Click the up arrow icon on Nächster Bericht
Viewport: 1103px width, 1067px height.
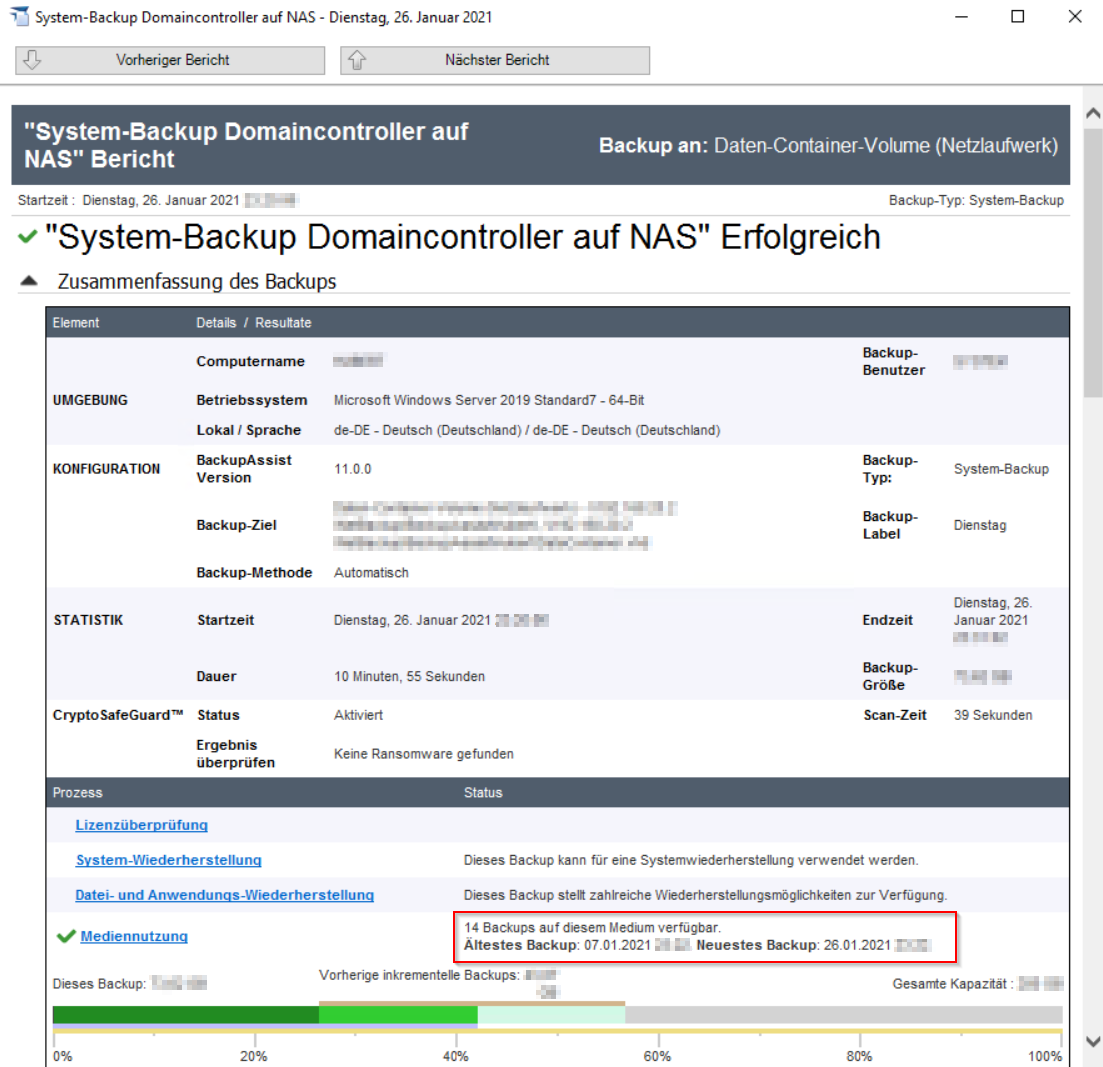pos(357,60)
